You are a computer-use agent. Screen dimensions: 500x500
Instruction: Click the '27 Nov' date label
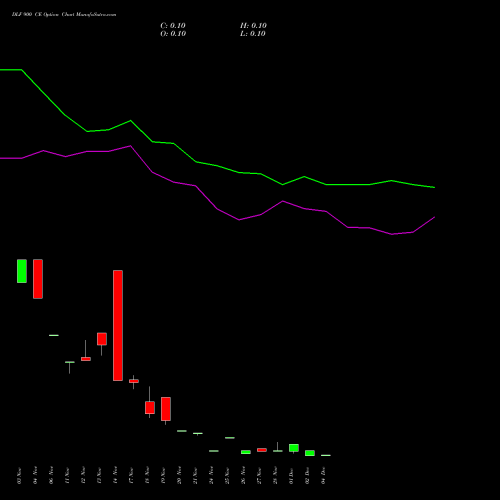tap(259, 476)
